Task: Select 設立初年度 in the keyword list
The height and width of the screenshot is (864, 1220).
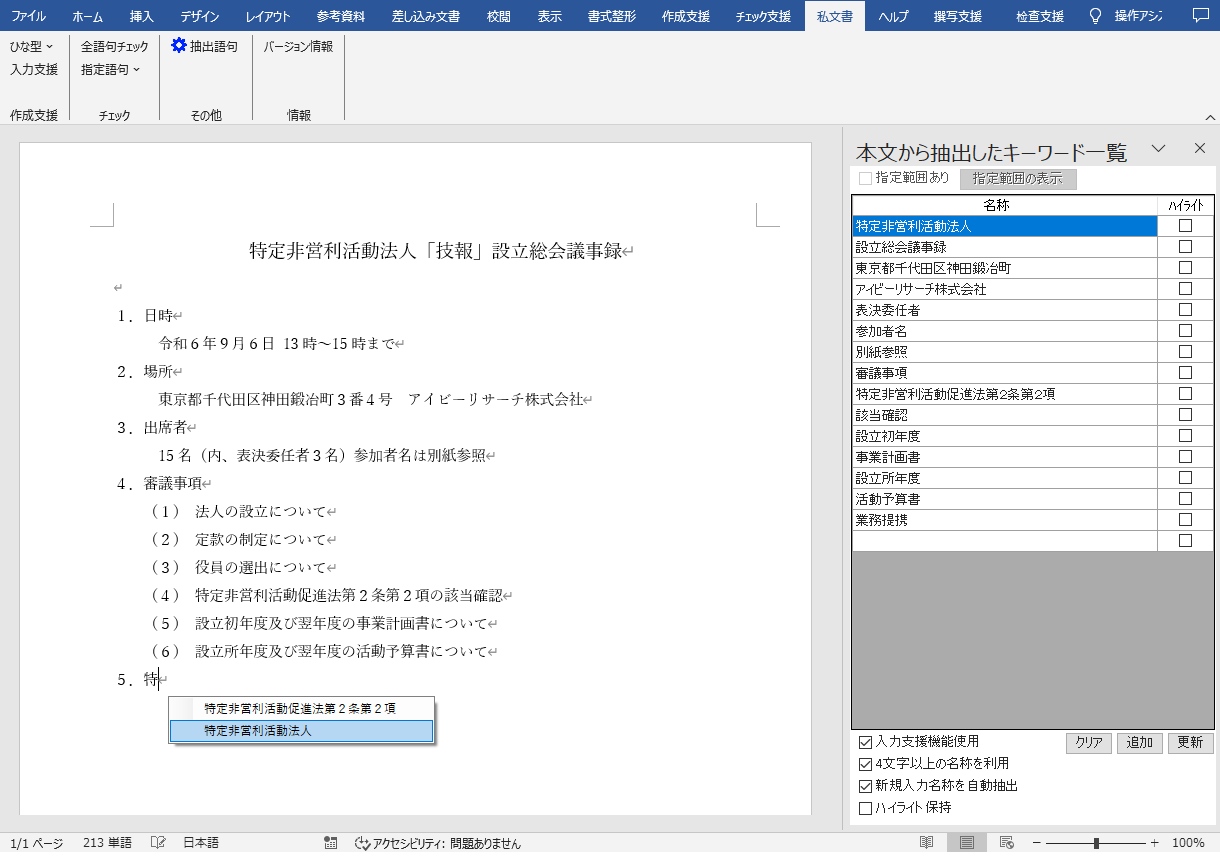Action: coord(1005,436)
